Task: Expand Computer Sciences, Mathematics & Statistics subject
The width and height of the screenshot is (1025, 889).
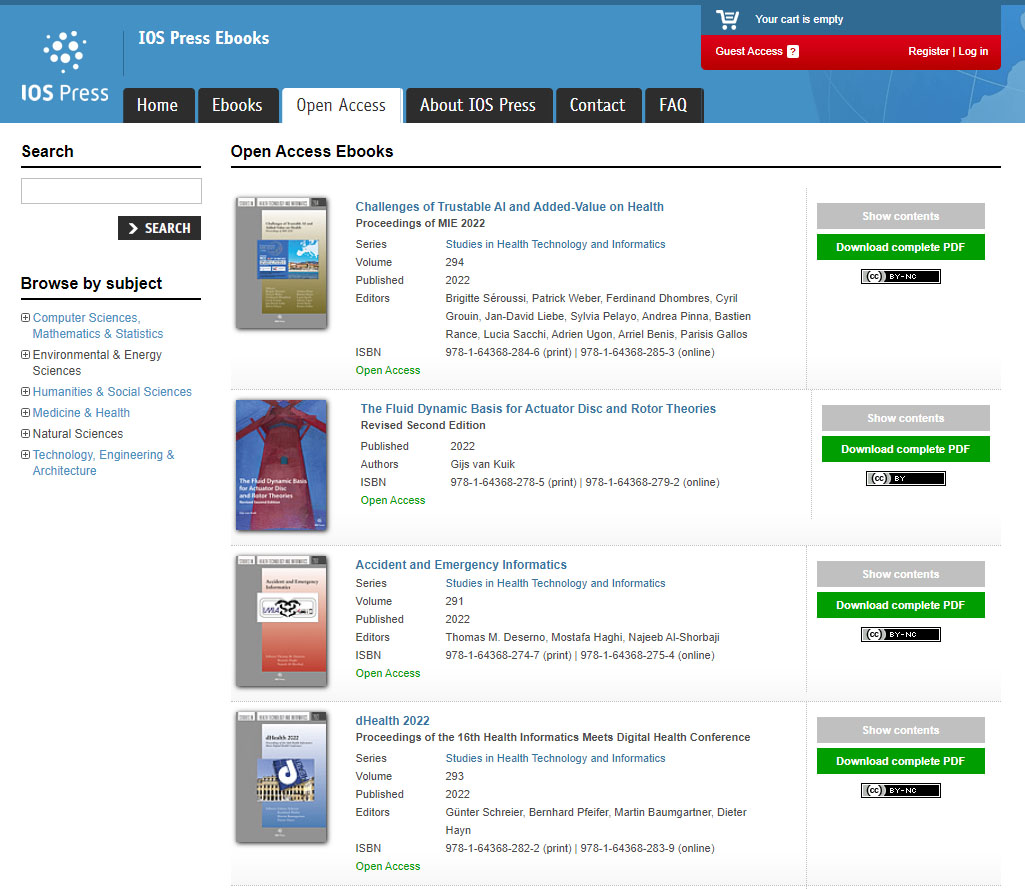Action: point(25,318)
